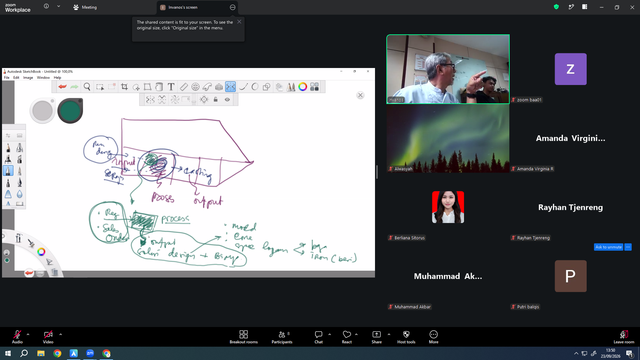Viewport: 640px width, 360px height.
Task: Open audio options arrow beside Audio
Action: tap(28, 334)
